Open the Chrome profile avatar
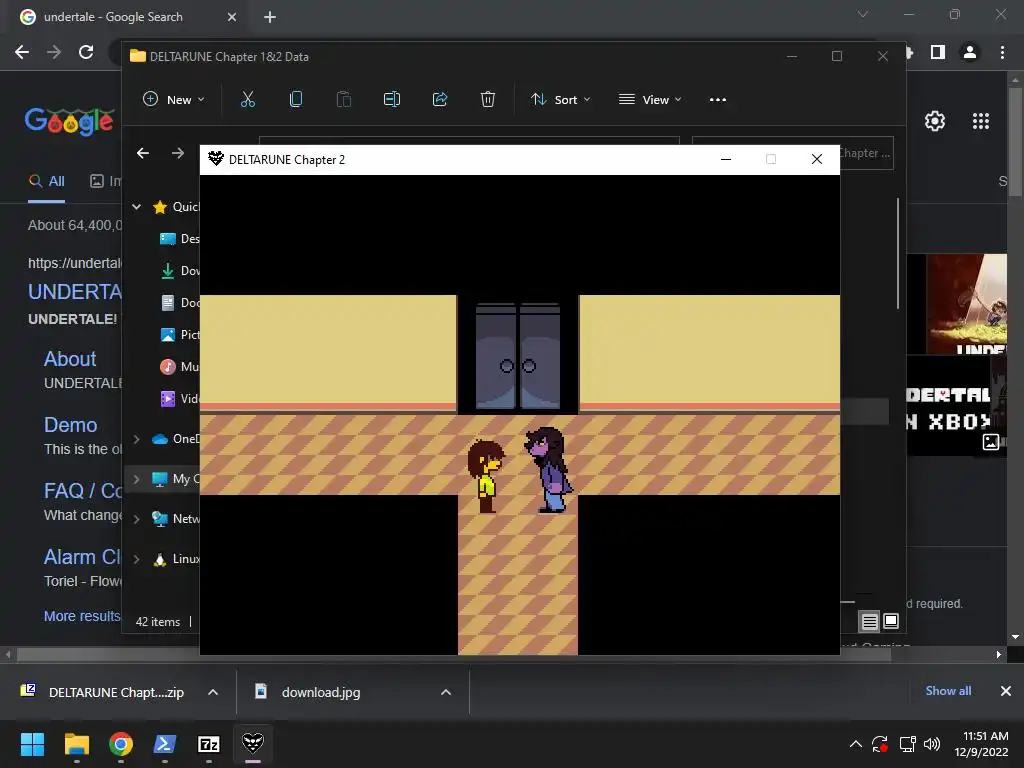The height and width of the screenshot is (768, 1024). tap(970, 52)
